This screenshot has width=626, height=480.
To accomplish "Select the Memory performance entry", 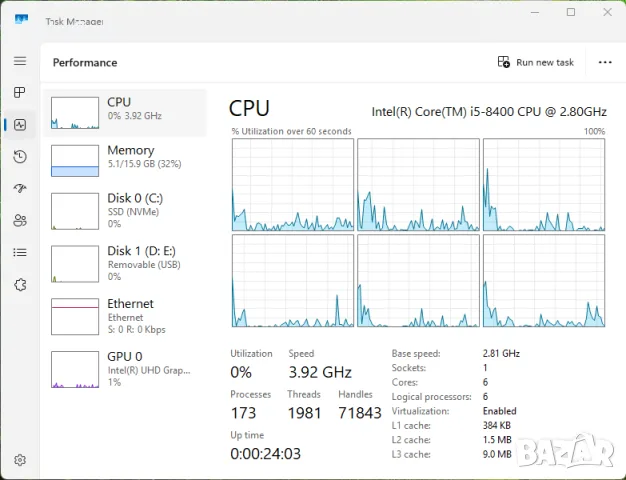I will point(125,161).
